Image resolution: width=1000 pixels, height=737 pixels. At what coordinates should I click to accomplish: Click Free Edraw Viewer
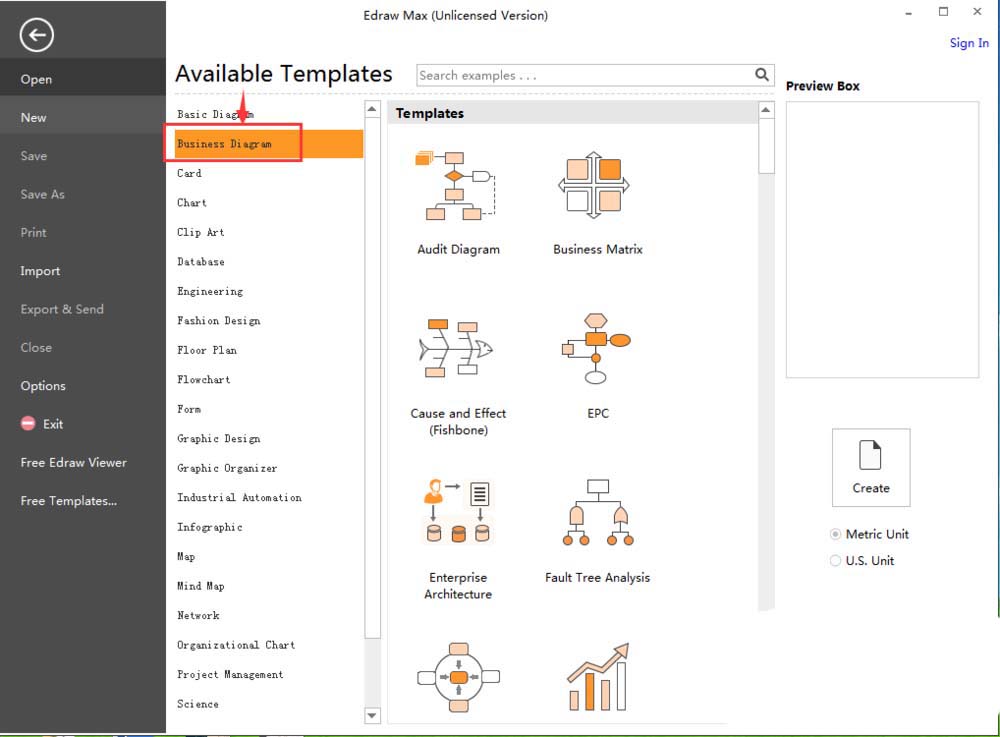tap(73, 462)
